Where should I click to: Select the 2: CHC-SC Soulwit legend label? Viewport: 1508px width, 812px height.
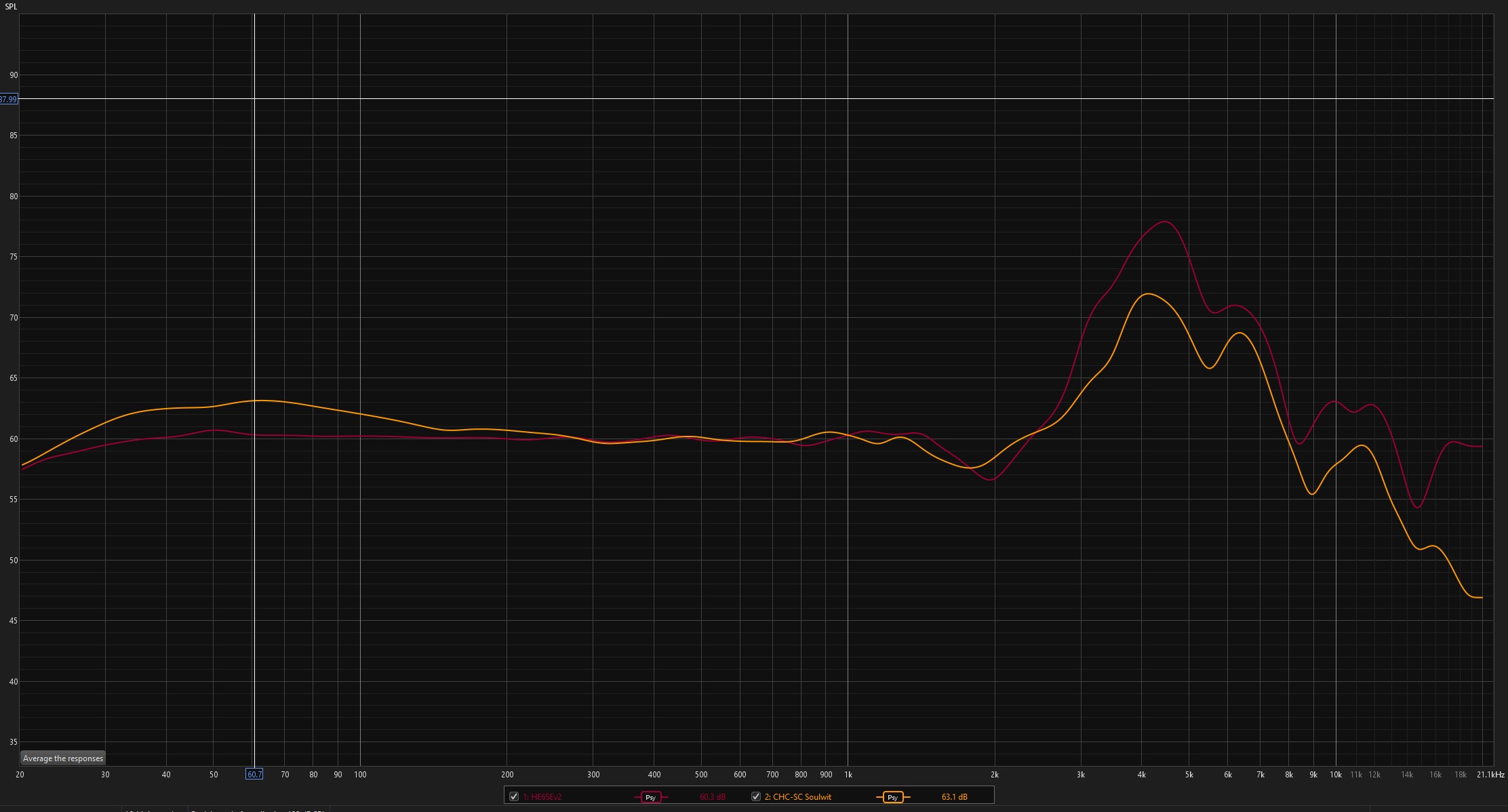click(798, 797)
